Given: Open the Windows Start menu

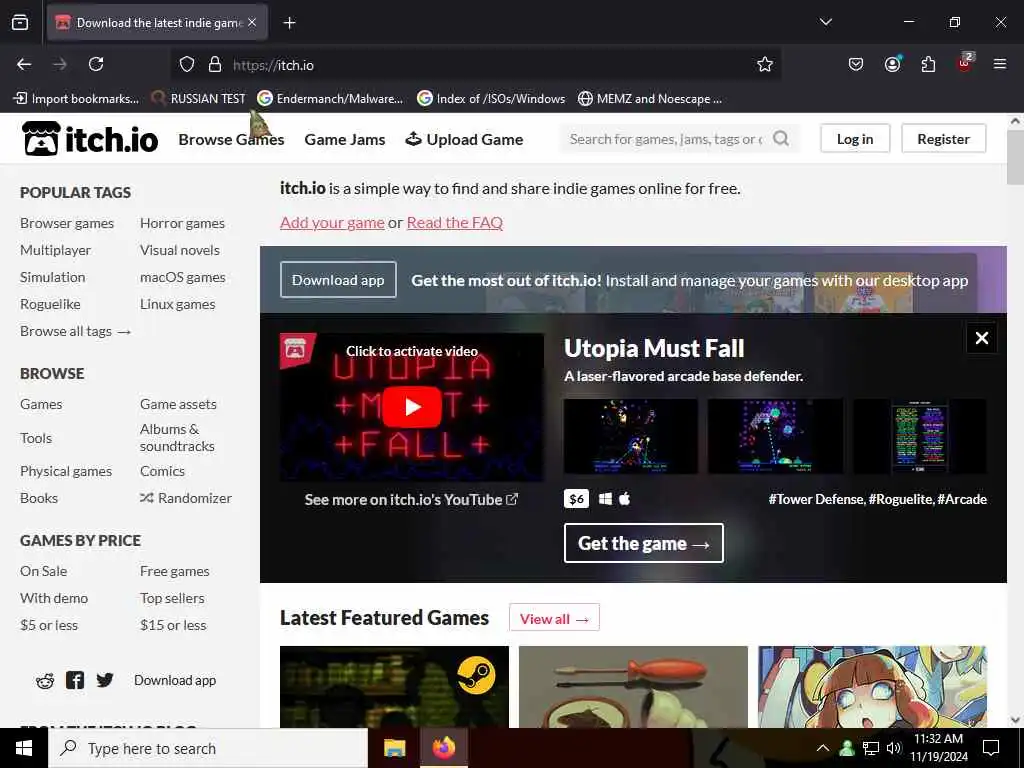Looking at the screenshot, I should [x=24, y=748].
